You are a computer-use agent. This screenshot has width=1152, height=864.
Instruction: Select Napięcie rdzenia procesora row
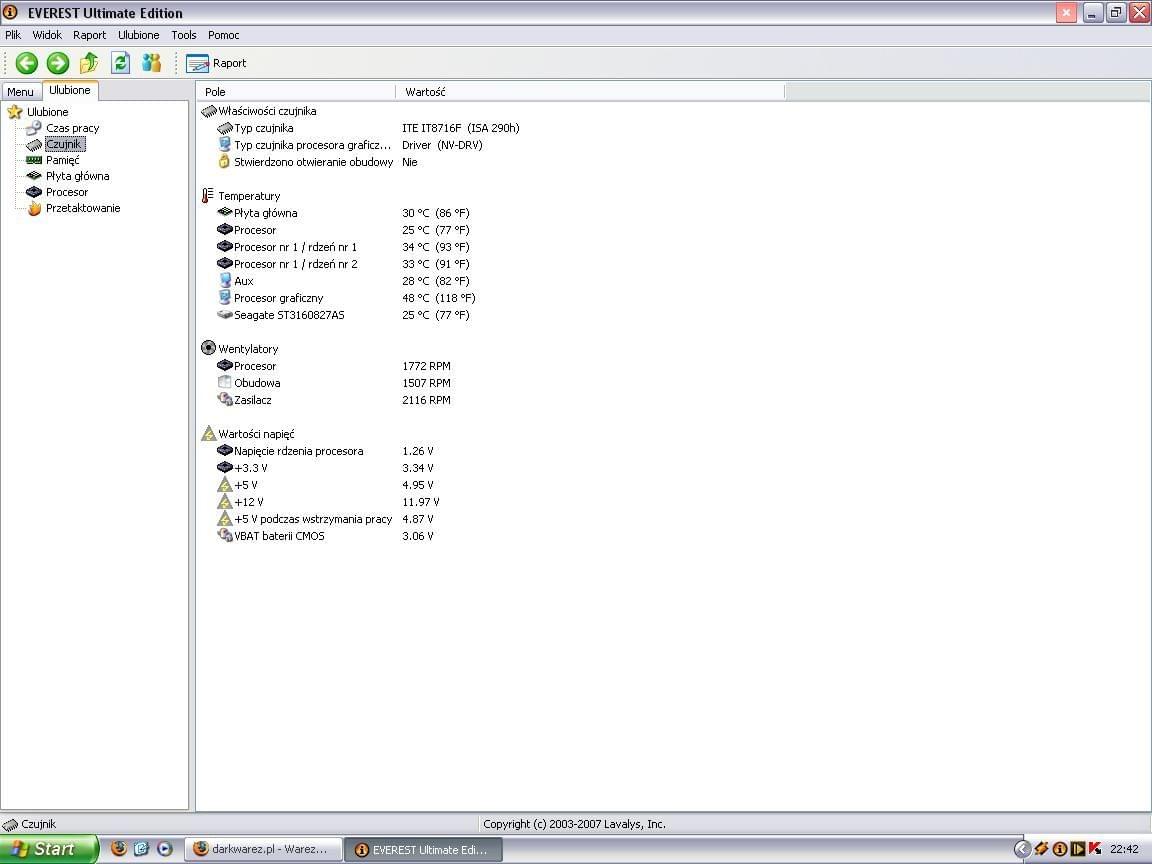(325, 451)
